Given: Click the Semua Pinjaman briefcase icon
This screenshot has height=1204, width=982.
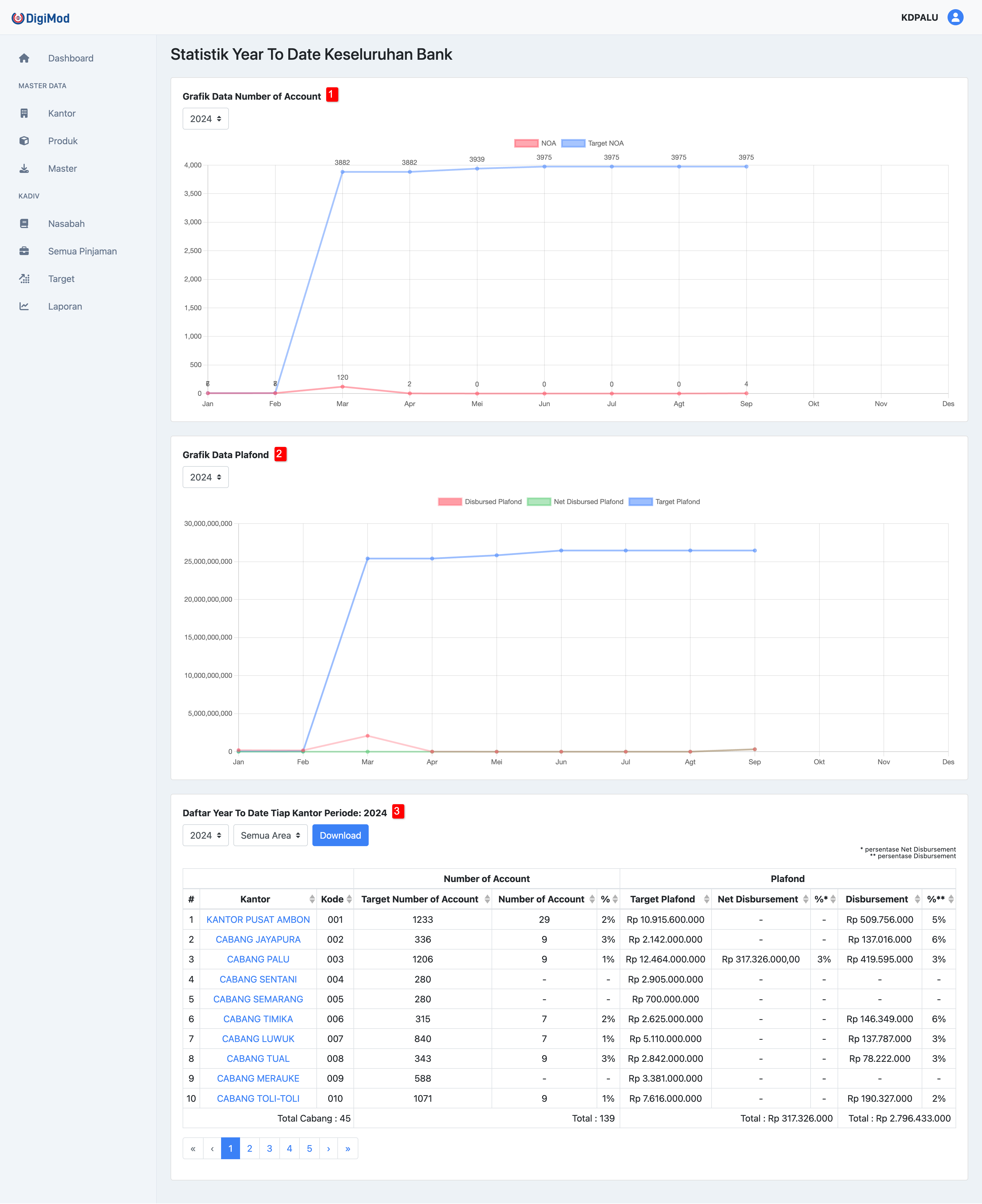Looking at the screenshot, I should [x=24, y=251].
